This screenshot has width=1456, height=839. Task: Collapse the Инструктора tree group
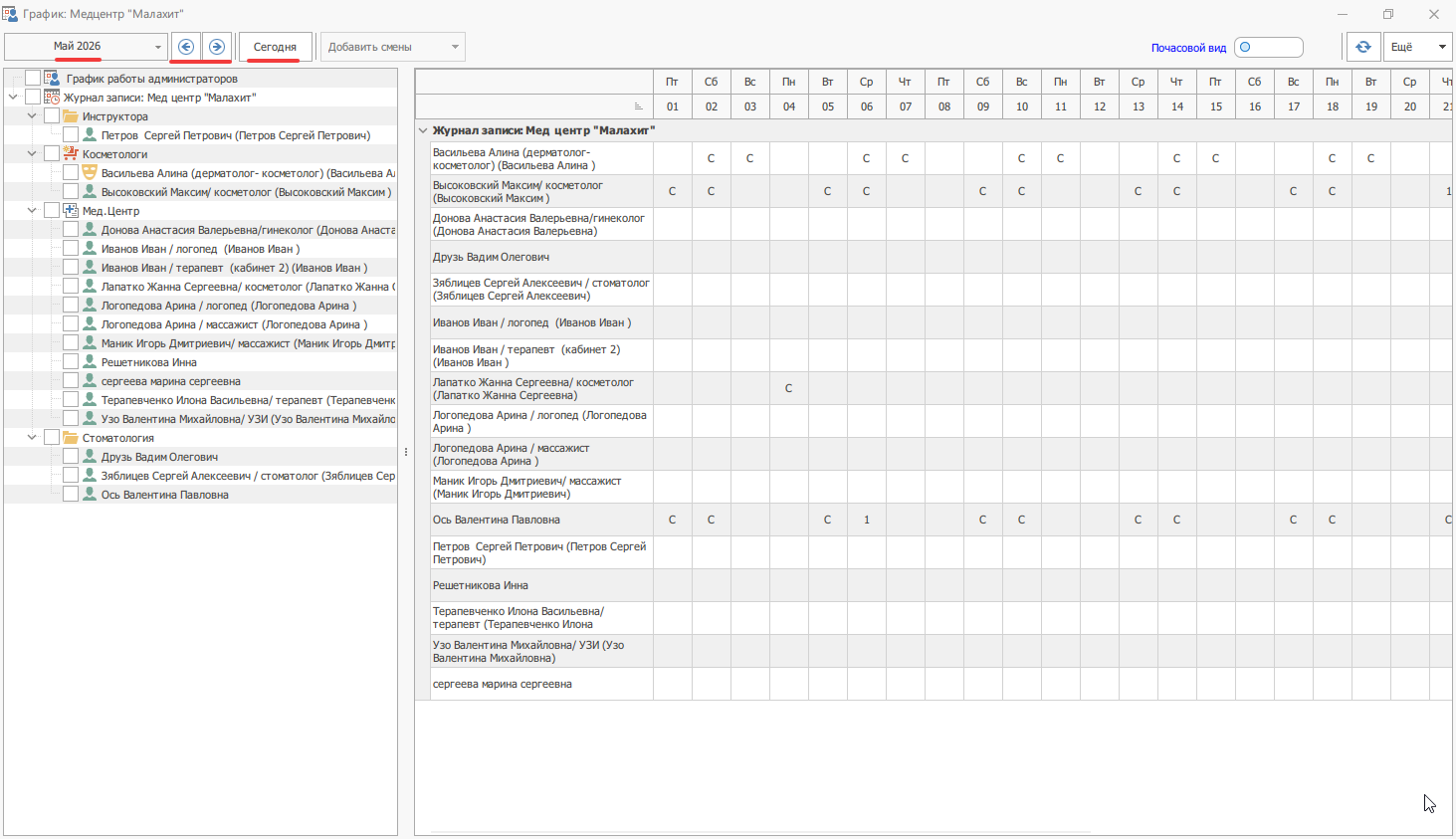pyautogui.click(x=32, y=116)
